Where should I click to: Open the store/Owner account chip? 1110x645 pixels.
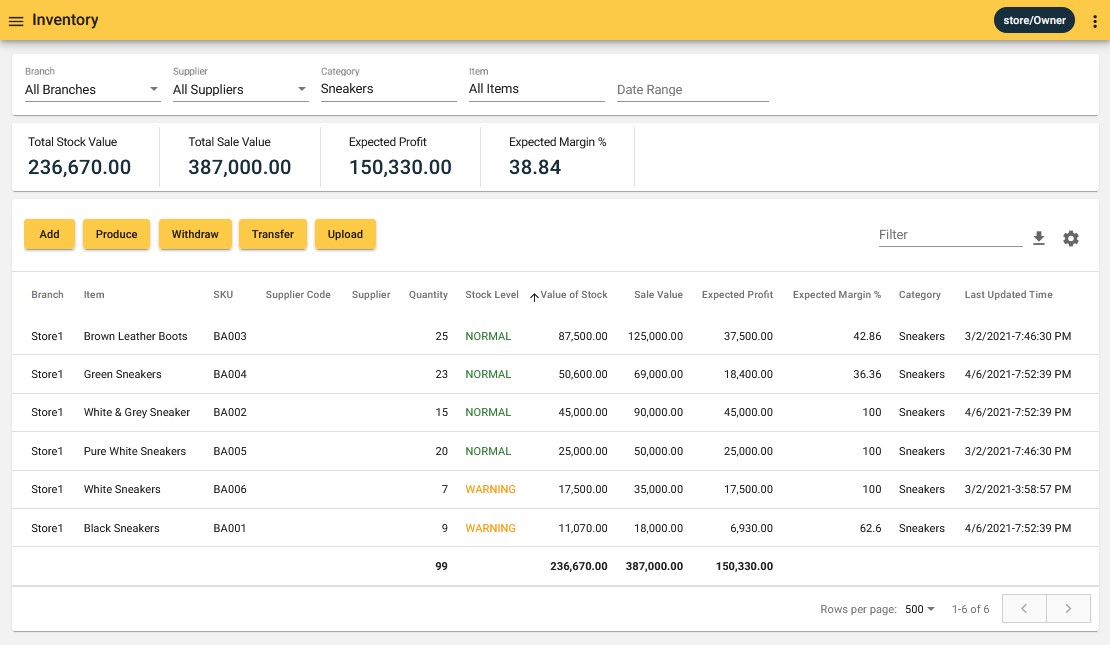click(1034, 21)
